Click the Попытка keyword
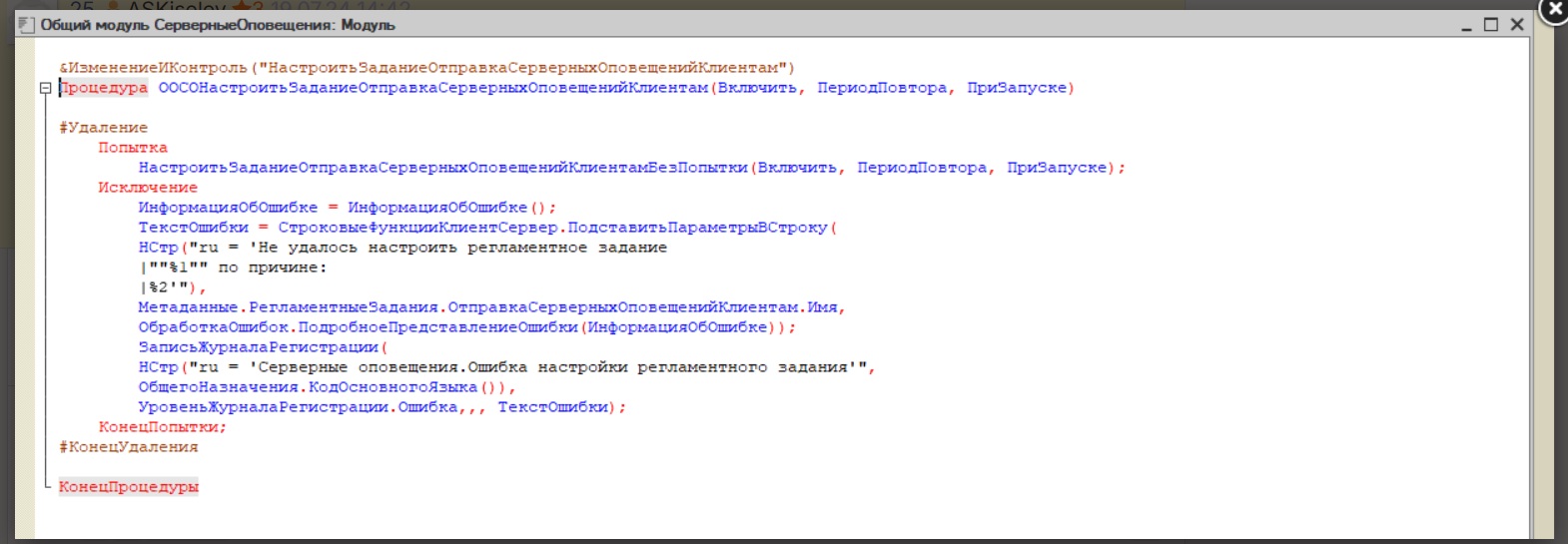Image resolution: width=1568 pixels, height=544 pixels. tap(133, 148)
